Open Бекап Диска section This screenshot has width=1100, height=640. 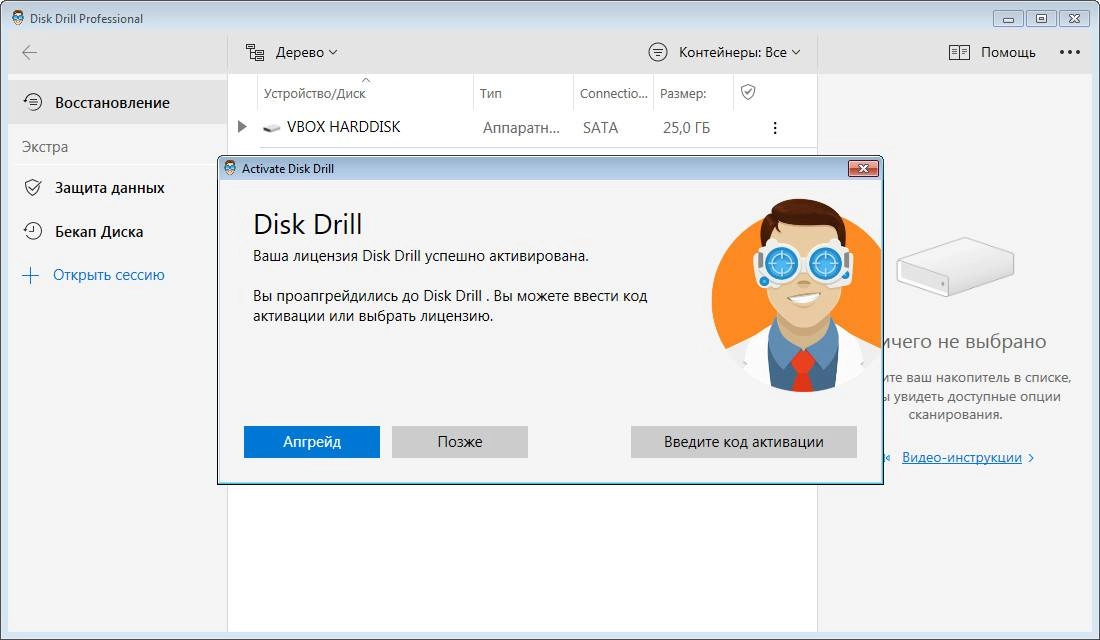click(99, 232)
